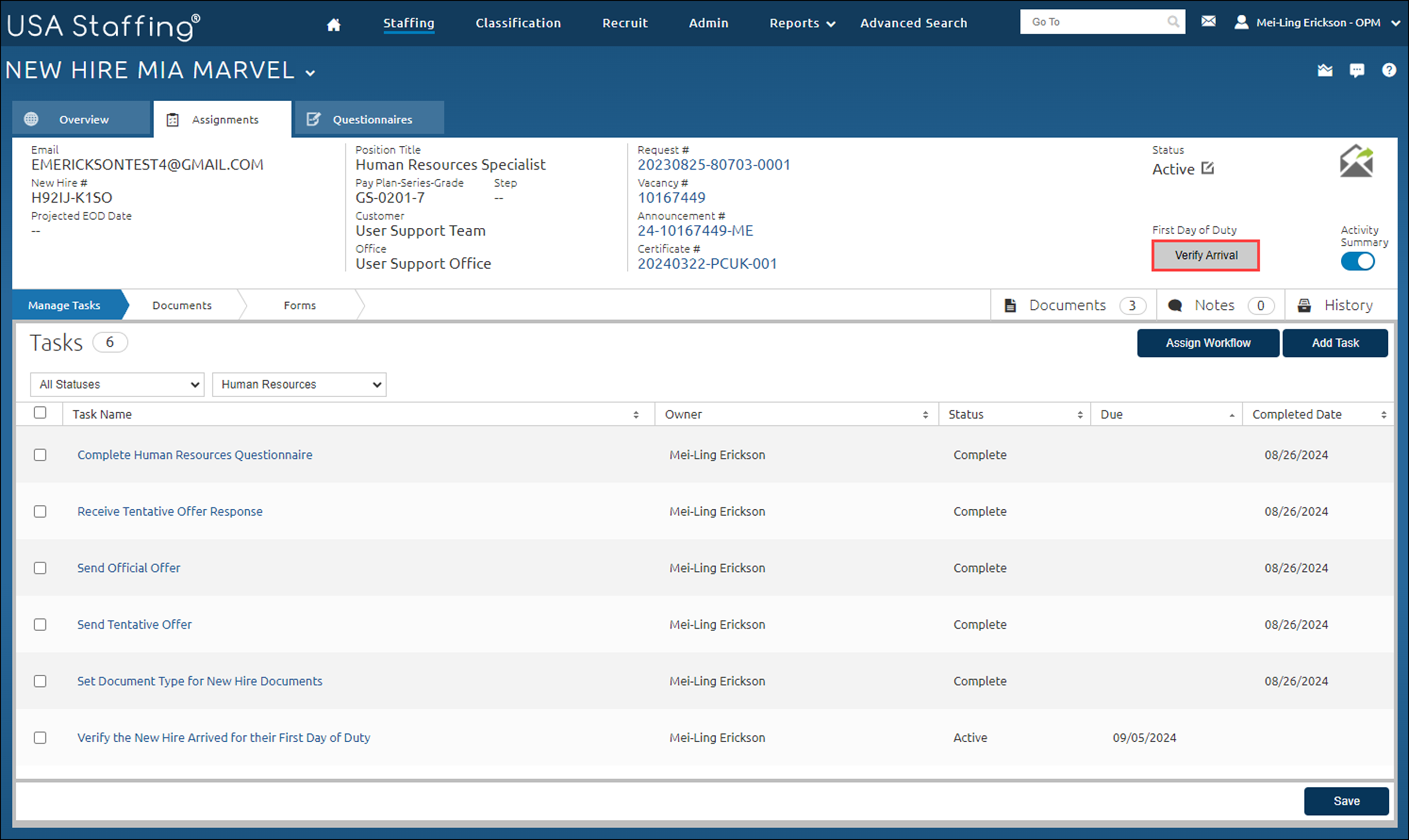1409x840 pixels.
Task: Click the Documents count badge 3
Action: click(x=1132, y=306)
